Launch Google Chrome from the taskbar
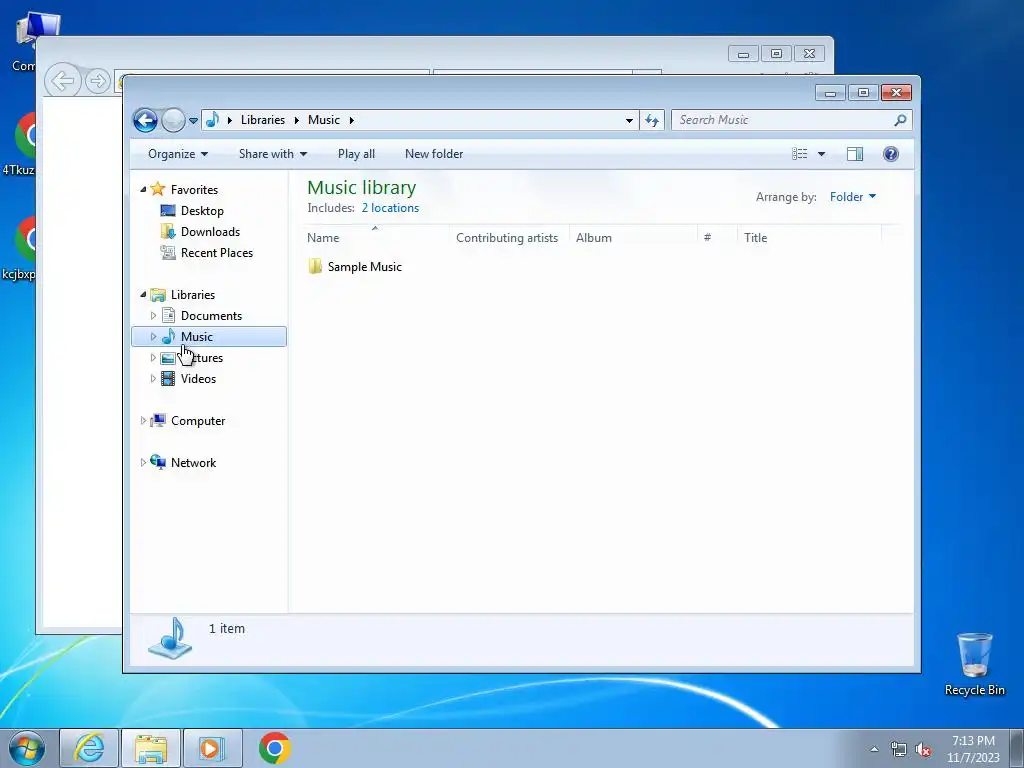 [274, 748]
